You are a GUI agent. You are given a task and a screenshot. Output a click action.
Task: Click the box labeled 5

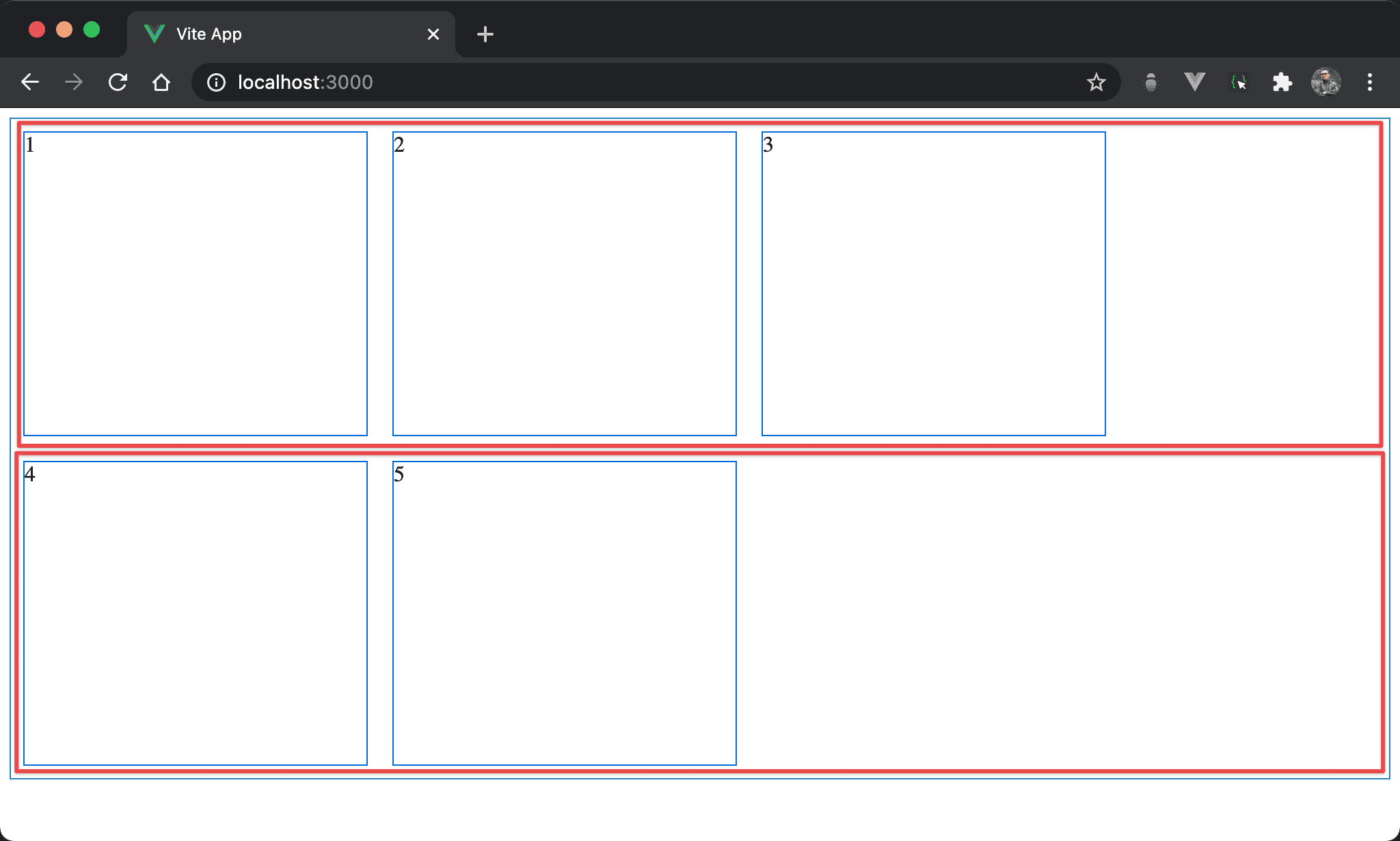point(564,613)
